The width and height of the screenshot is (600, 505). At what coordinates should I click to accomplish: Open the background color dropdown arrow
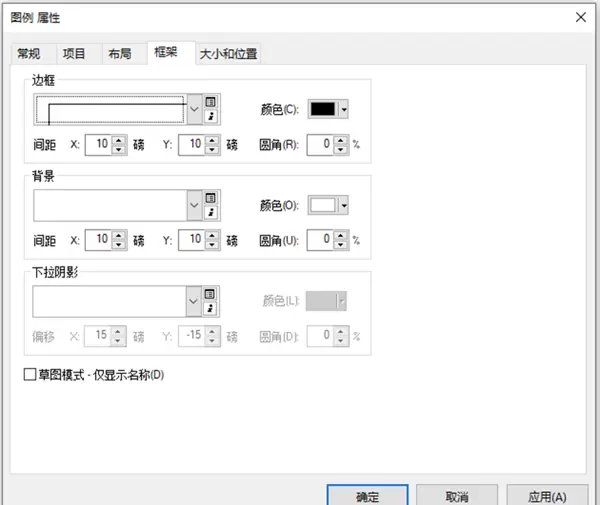coord(344,205)
